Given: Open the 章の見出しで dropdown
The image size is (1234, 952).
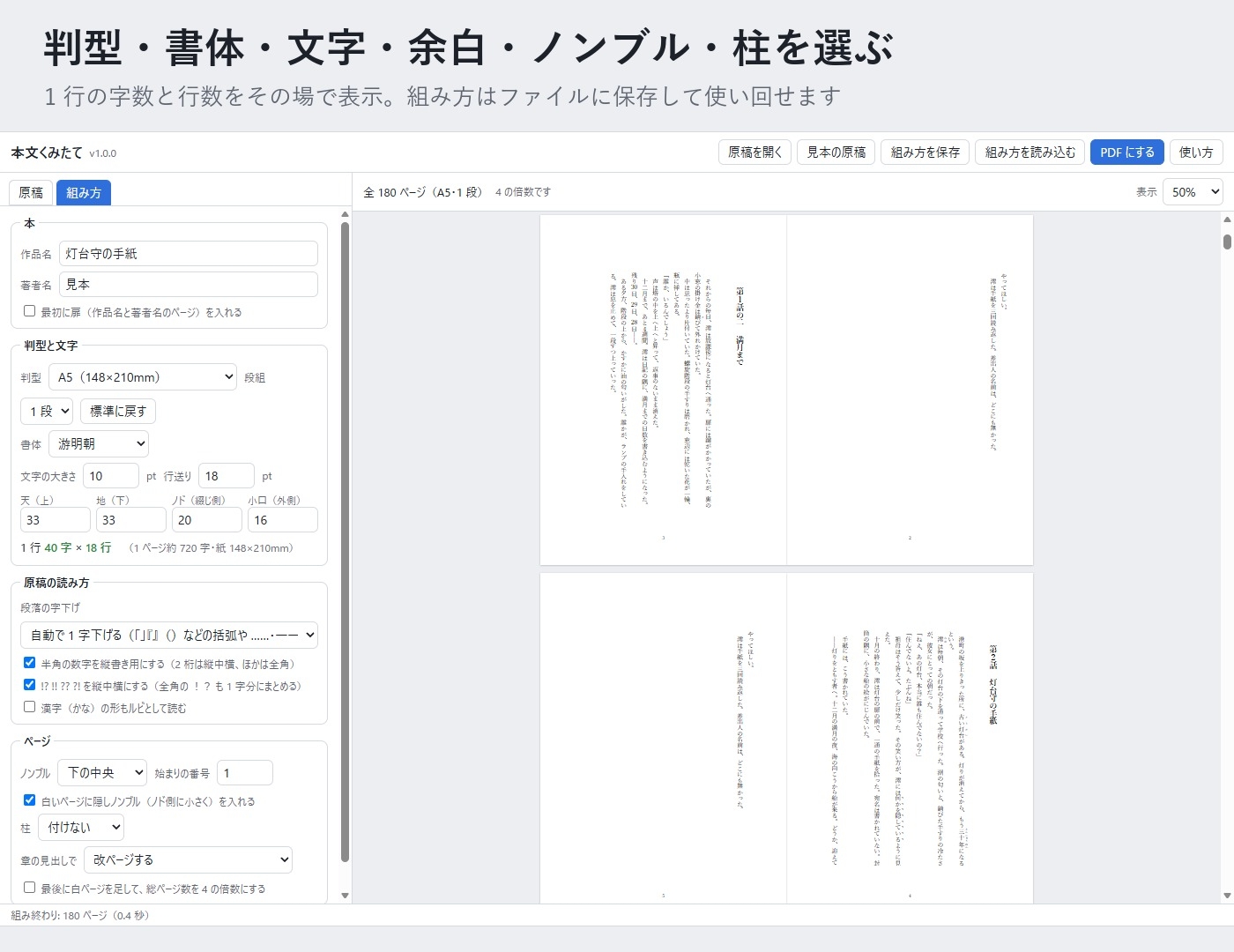Looking at the screenshot, I should [188, 859].
